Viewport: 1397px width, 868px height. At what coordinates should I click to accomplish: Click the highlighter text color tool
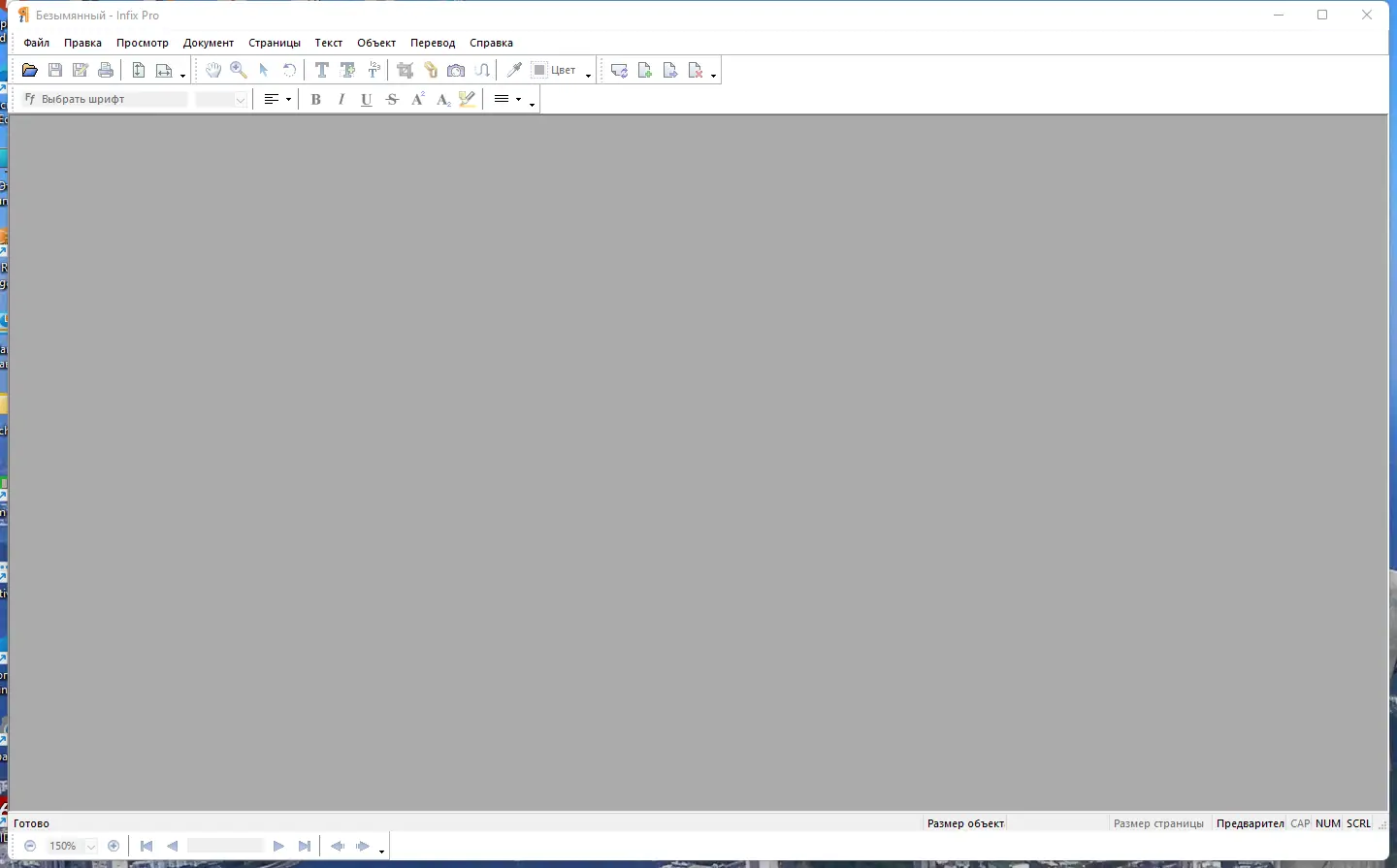(x=469, y=100)
